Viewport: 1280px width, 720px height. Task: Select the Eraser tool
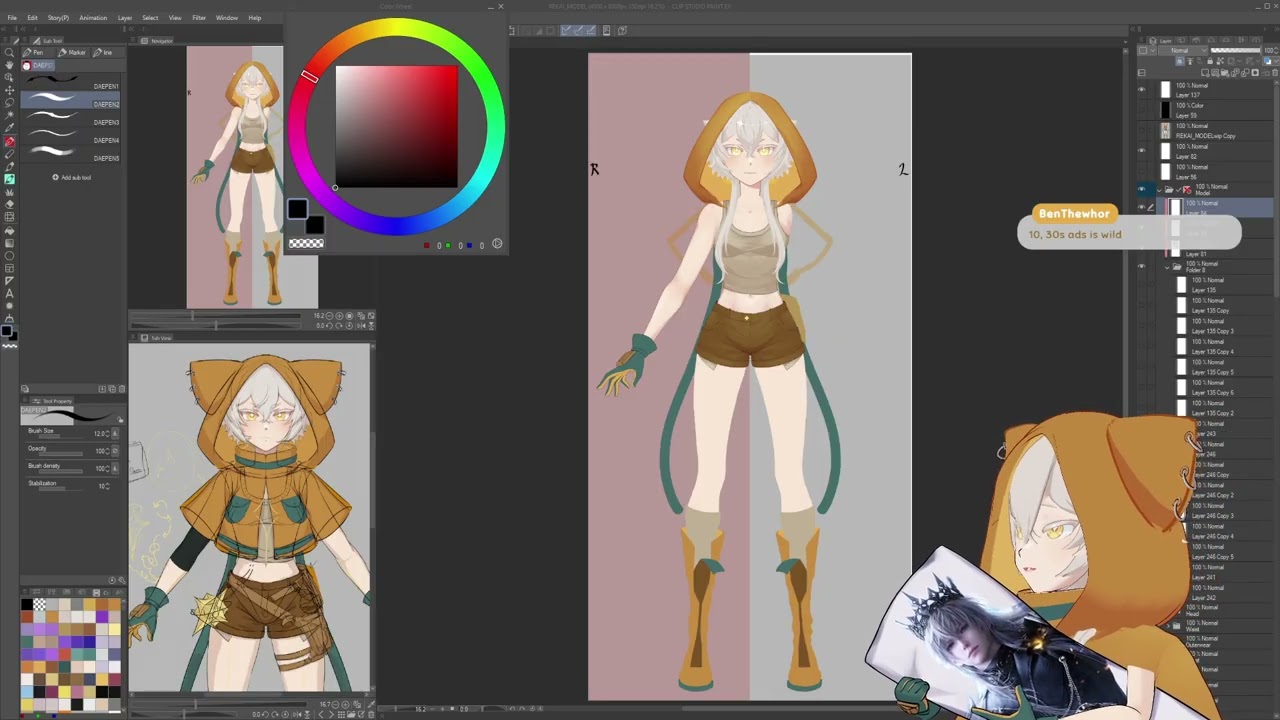tap(9, 204)
